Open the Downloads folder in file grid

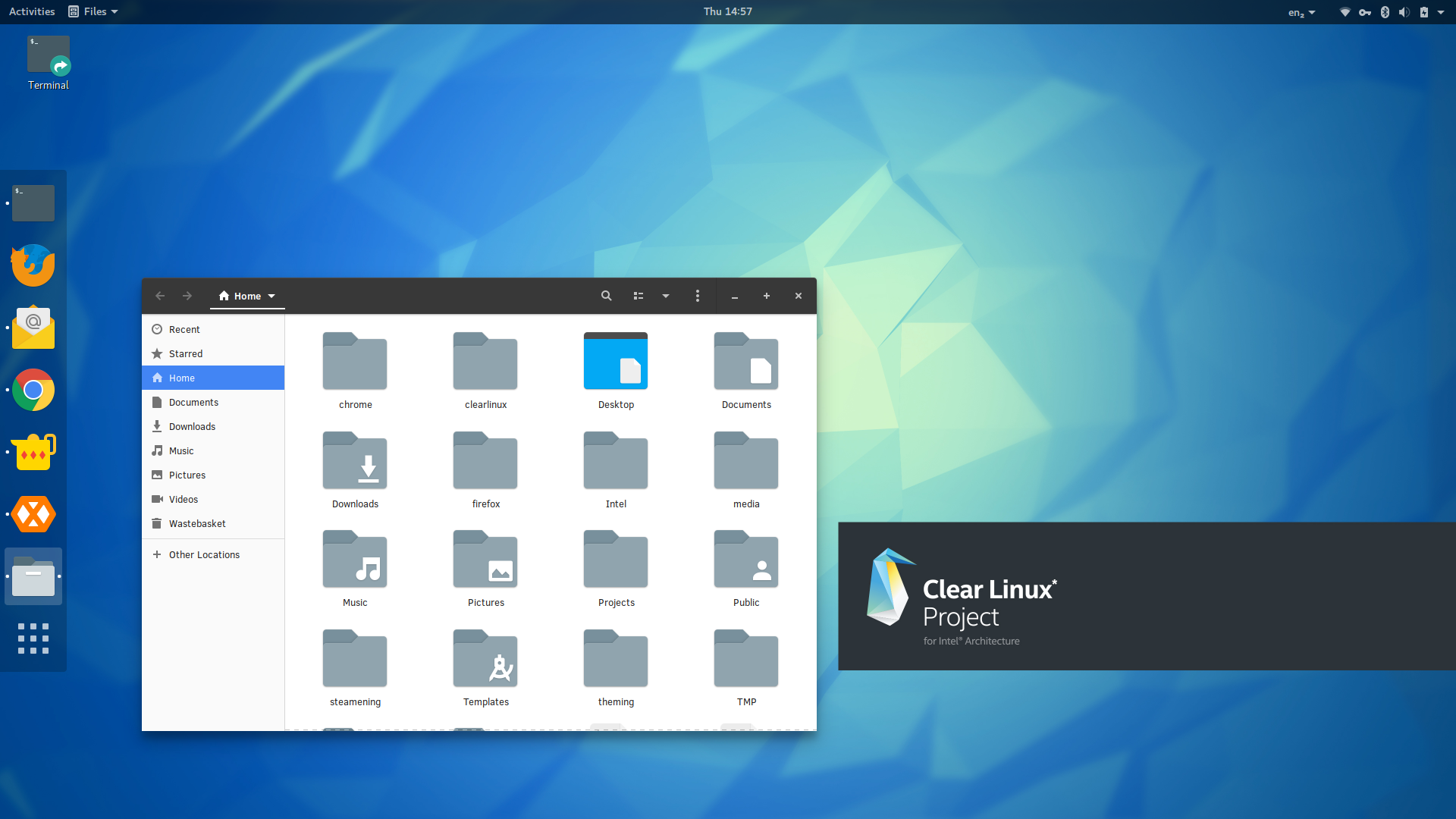355,460
